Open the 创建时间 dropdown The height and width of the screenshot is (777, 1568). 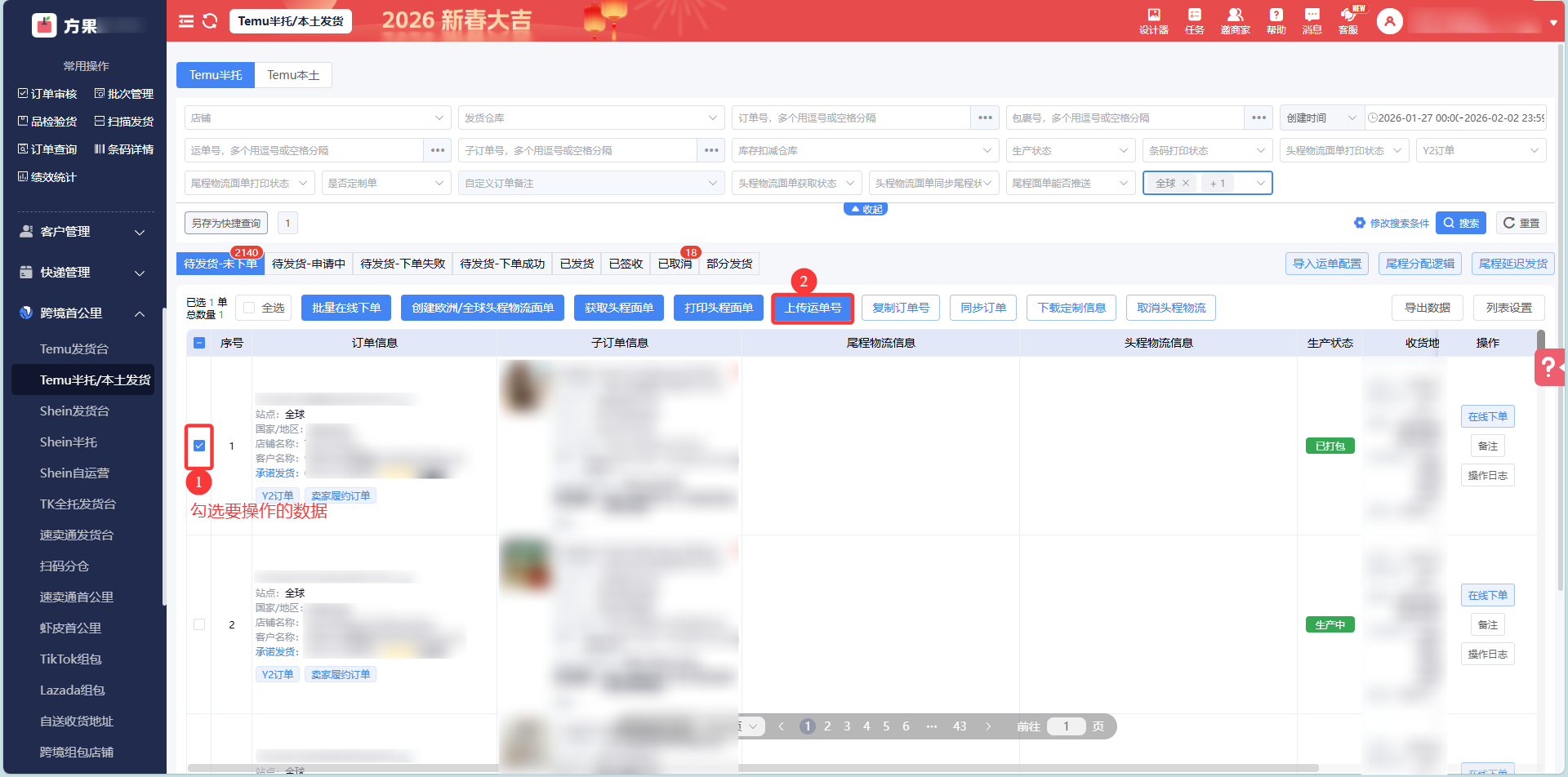coord(1322,118)
